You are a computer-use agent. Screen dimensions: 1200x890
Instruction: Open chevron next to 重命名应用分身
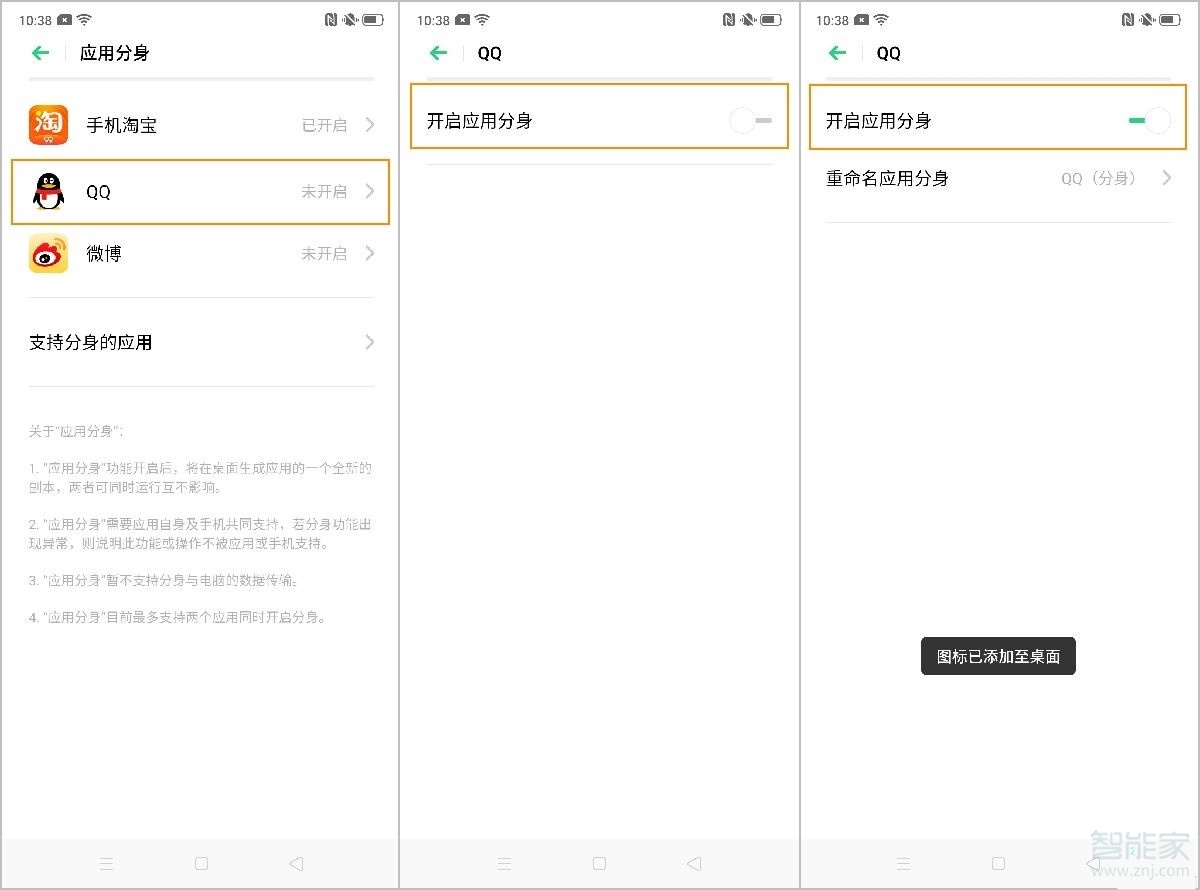[1166, 178]
